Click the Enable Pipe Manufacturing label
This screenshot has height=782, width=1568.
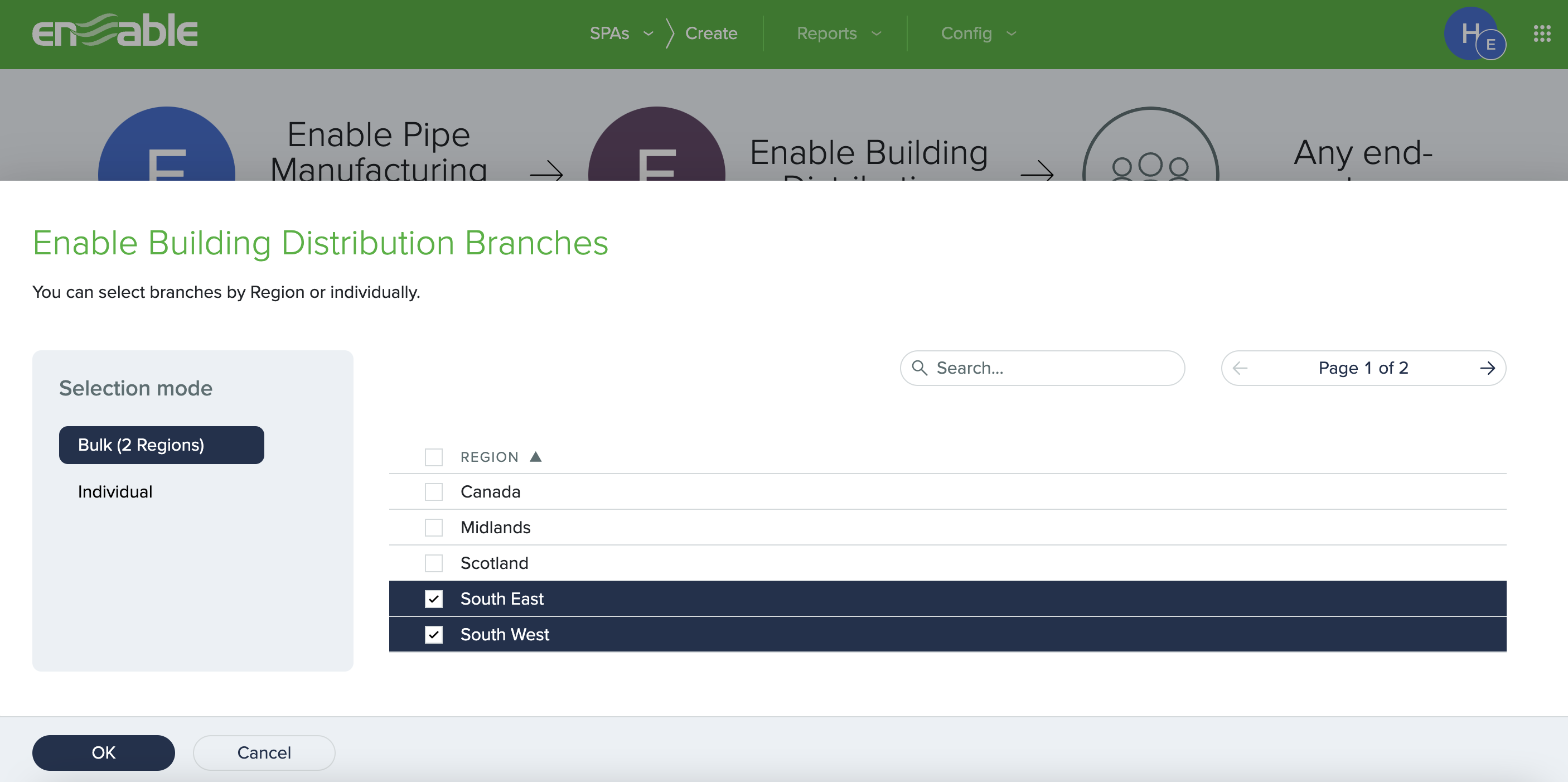[379, 150]
